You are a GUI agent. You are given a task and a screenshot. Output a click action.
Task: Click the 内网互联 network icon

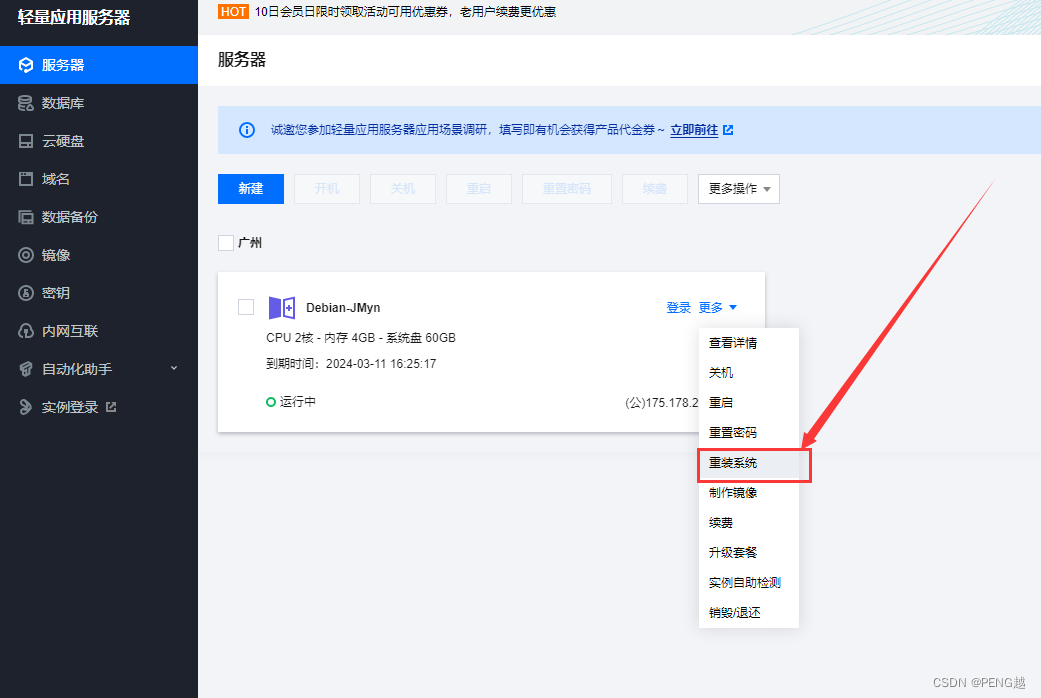[26, 331]
